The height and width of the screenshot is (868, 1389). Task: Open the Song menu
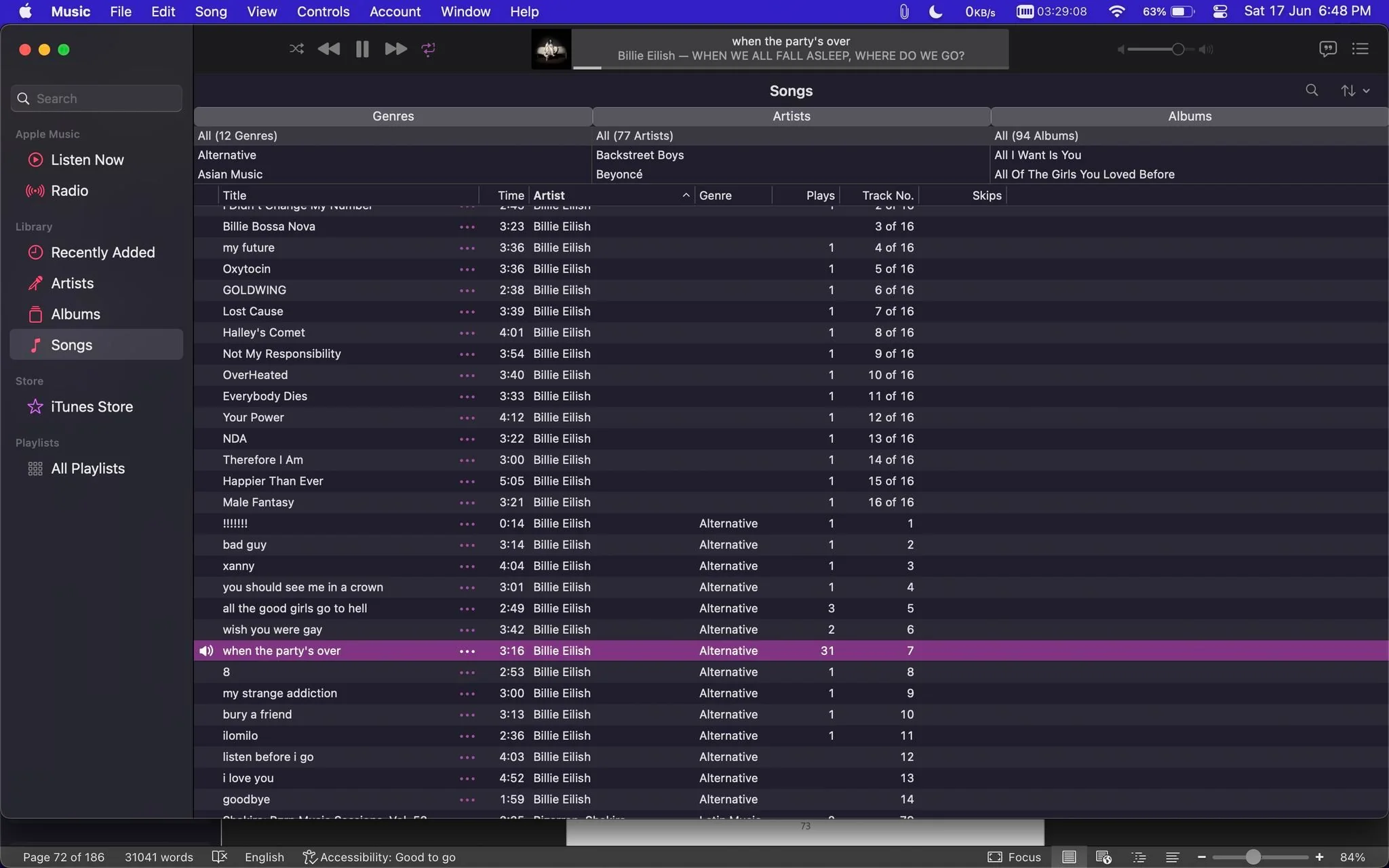click(211, 12)
